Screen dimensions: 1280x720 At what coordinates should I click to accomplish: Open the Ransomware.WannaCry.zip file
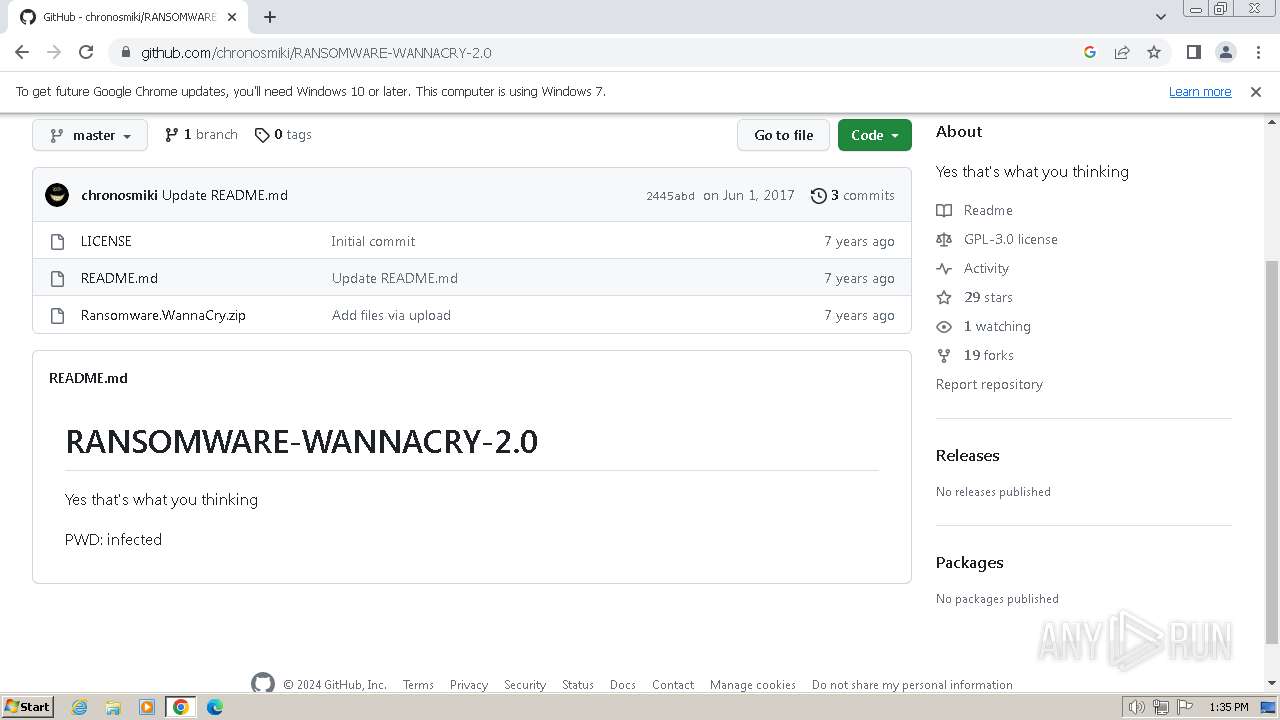[163, 315]
